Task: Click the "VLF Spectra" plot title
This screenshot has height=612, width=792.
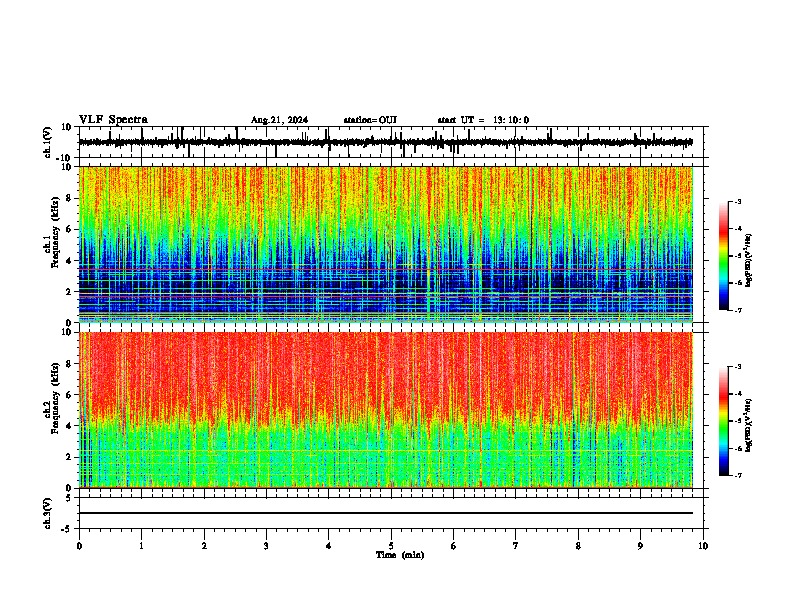Action: pos(113,120)
